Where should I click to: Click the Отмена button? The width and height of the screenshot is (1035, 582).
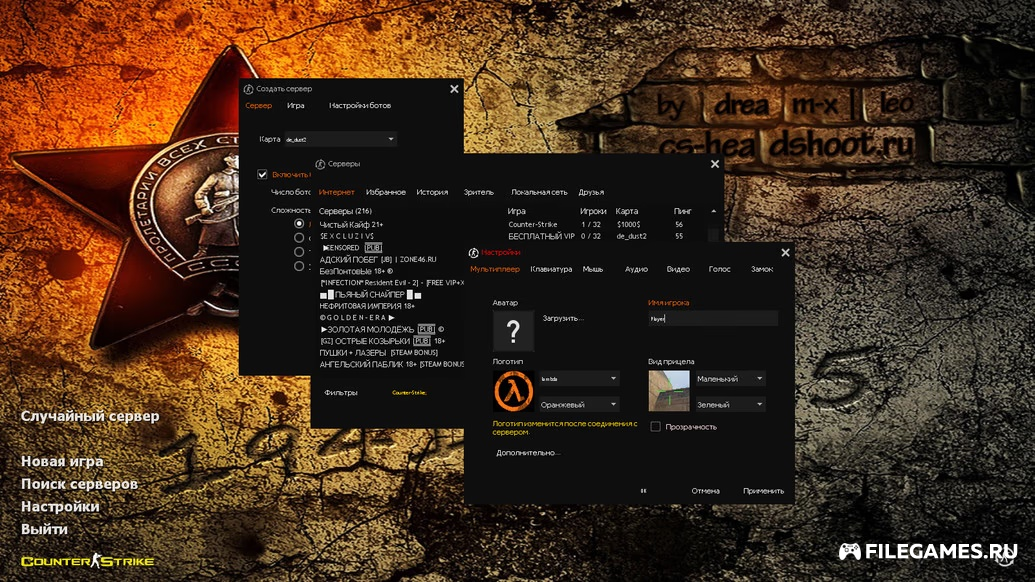706,491
